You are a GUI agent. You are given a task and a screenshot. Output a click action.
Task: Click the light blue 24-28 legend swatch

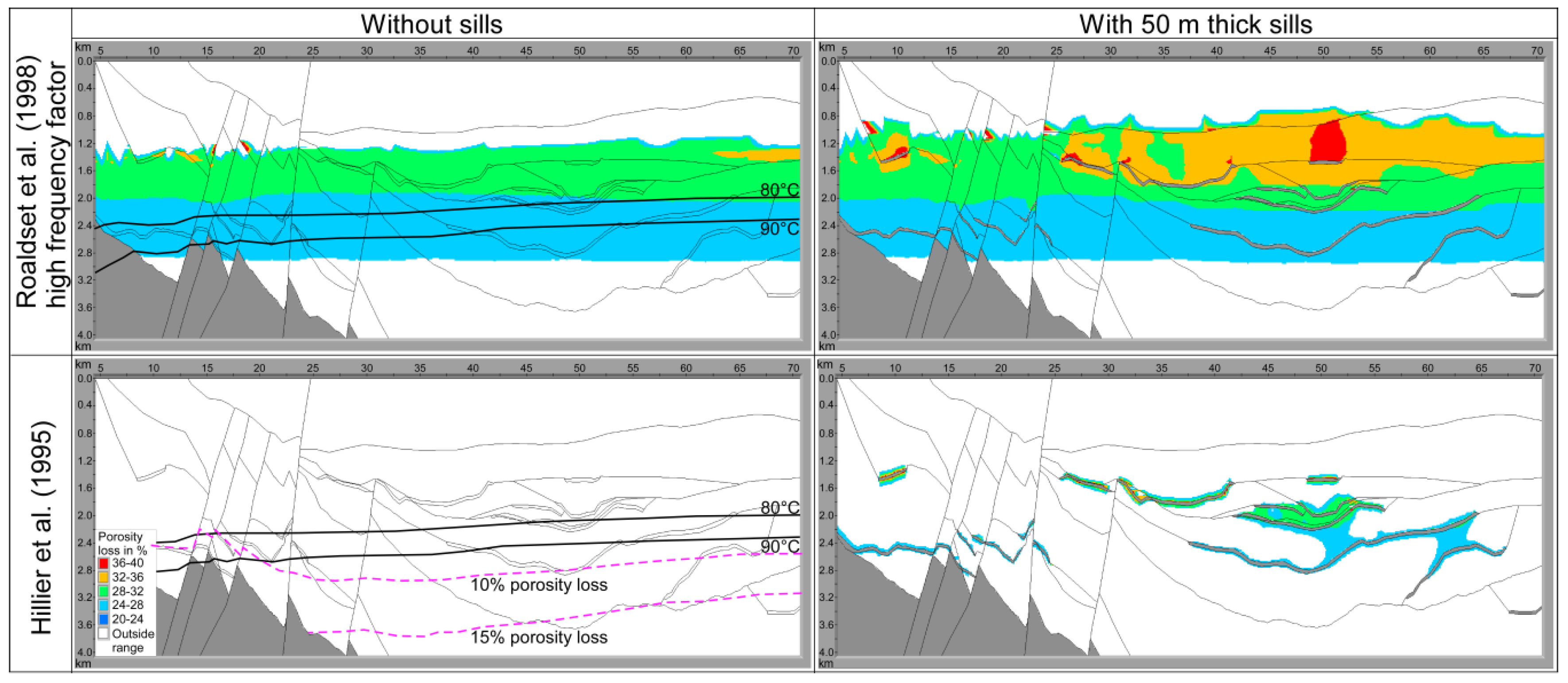click(104, 605)
